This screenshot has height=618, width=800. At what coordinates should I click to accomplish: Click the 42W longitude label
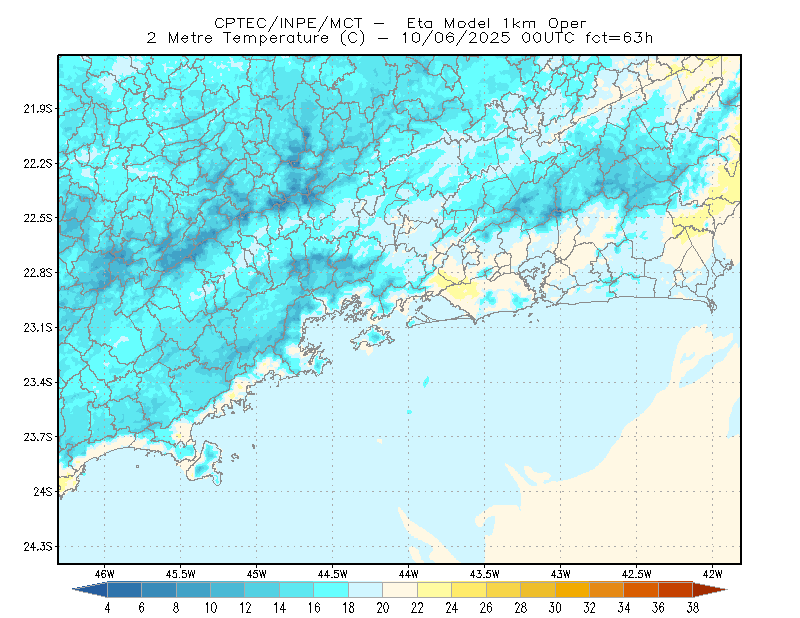[x=712, y=574]
